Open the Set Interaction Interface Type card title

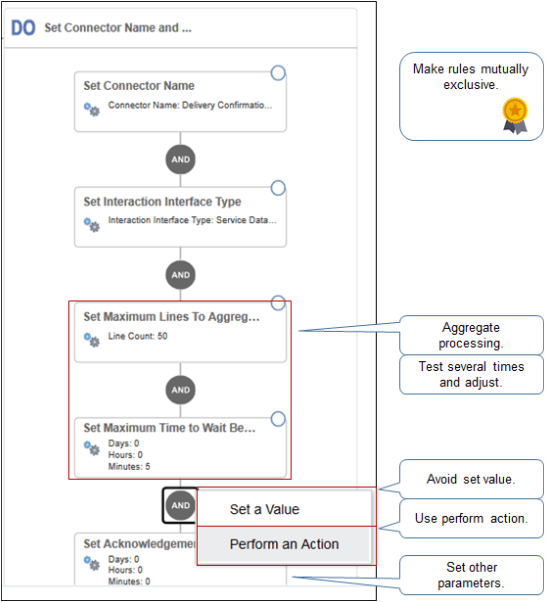tap(162, 202)
